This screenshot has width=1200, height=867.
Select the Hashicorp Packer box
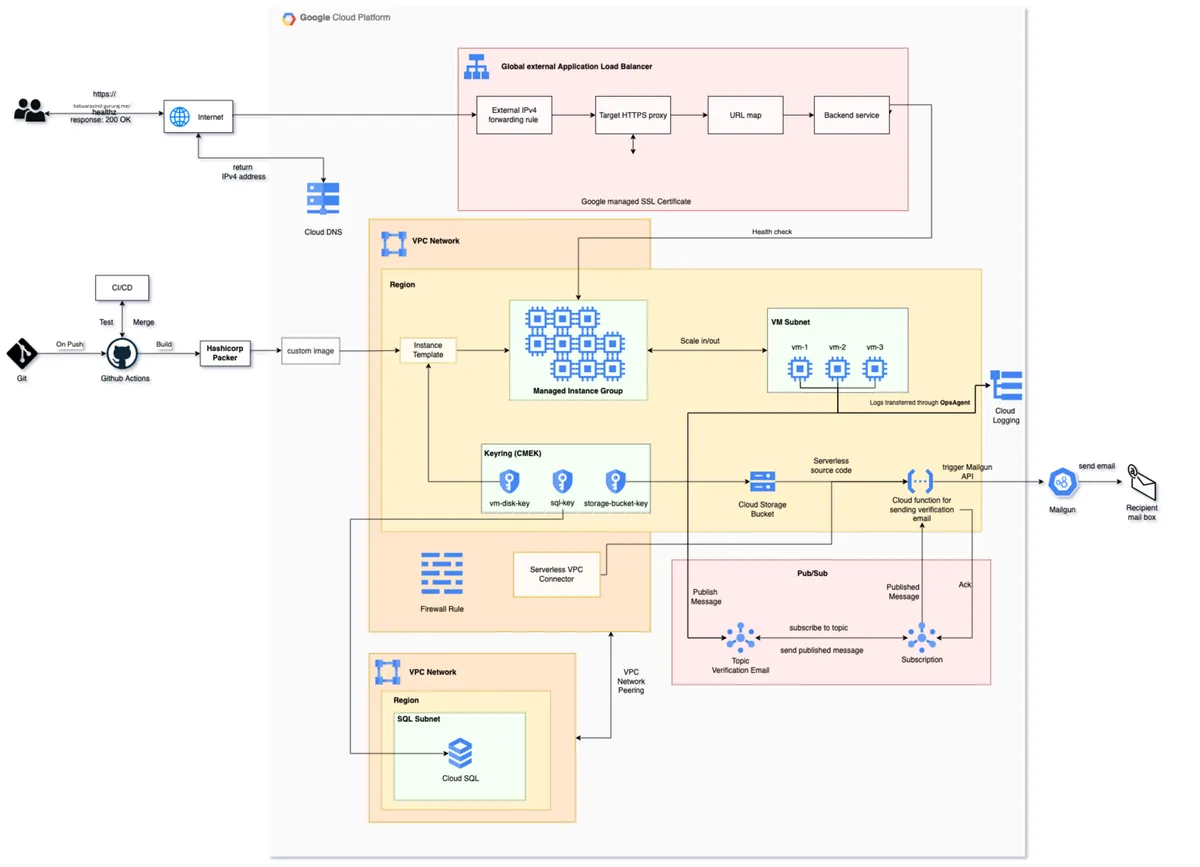(225, 352)
